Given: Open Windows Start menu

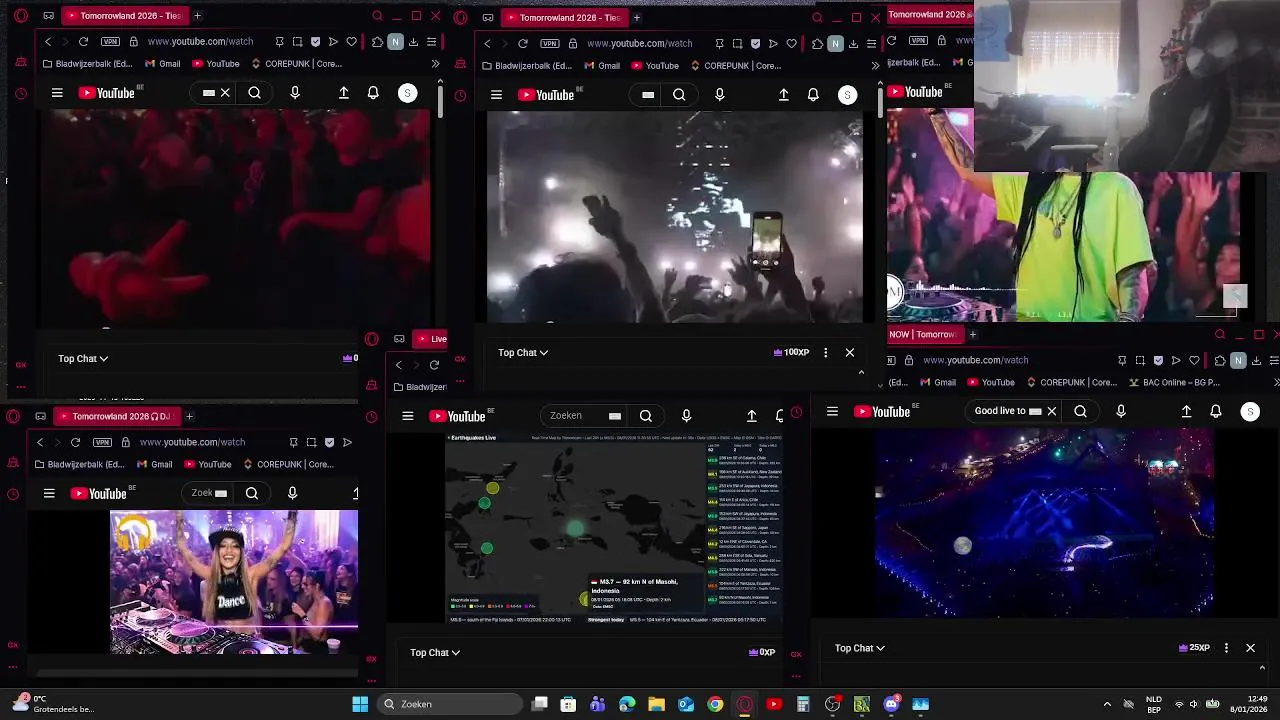Looking at the screenshot, I should (x=360, y=704).
